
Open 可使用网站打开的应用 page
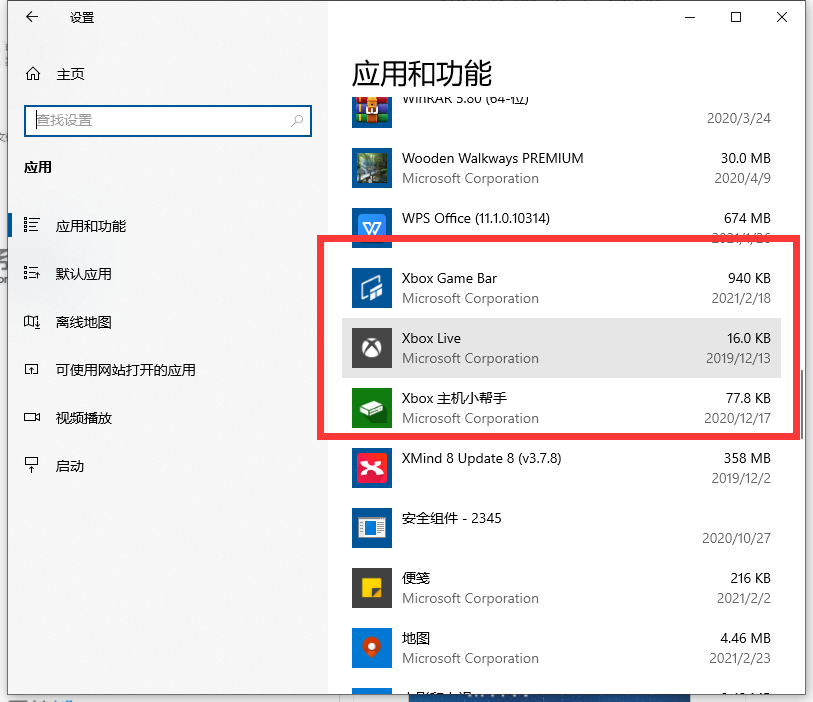point(125,370)
